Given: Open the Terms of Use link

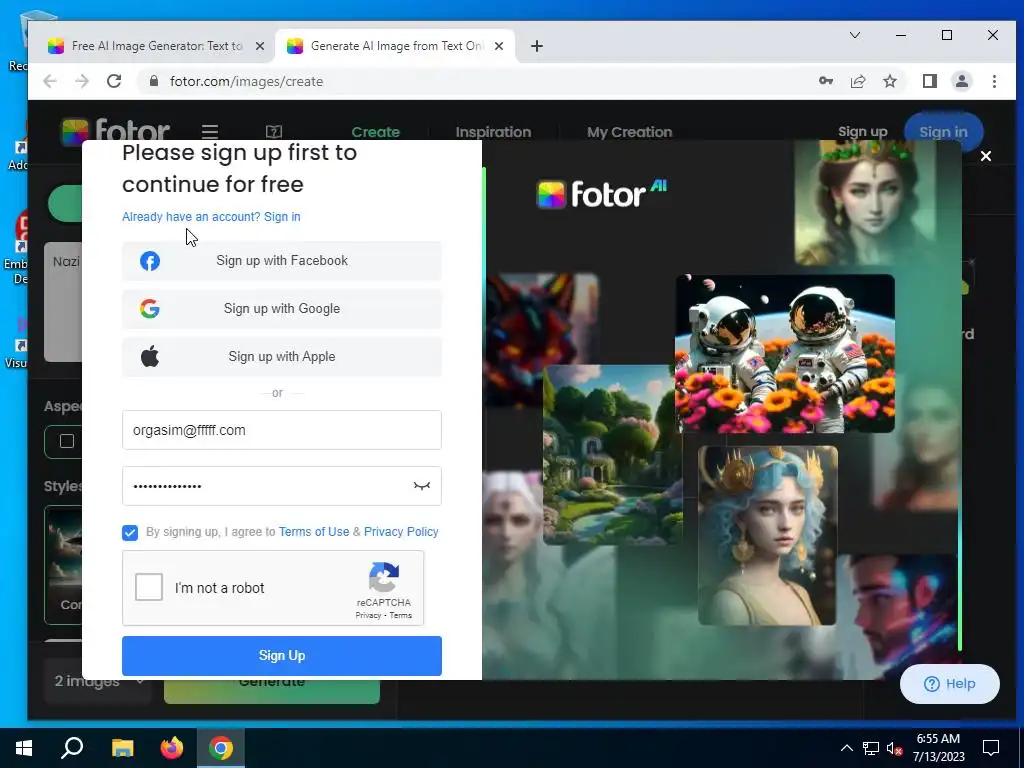Looking at the screenshot, I should coord(313,532).
